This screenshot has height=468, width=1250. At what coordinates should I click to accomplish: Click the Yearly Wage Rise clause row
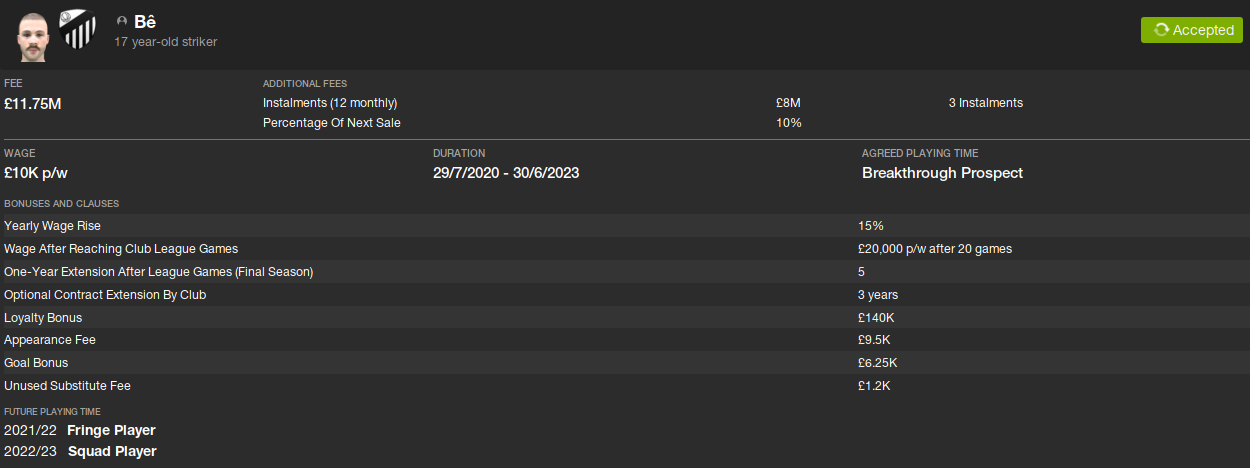(x=52, y=226)
